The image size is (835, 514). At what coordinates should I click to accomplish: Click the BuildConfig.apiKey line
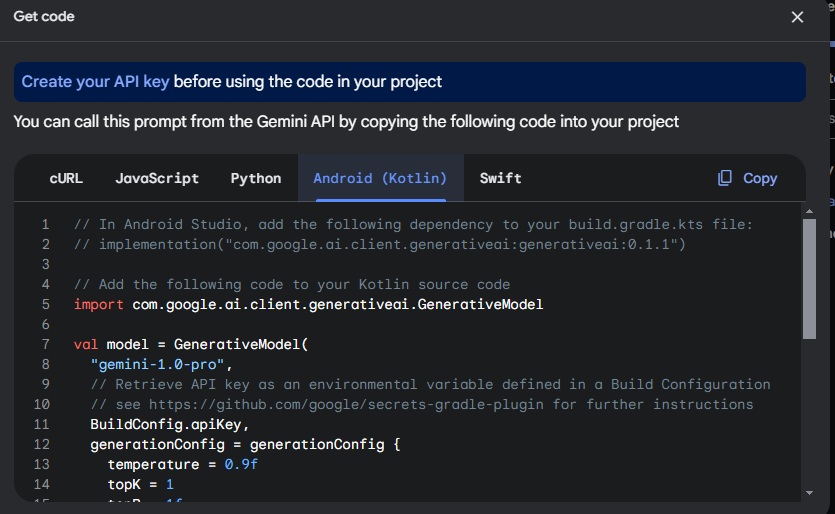(170, 425)
